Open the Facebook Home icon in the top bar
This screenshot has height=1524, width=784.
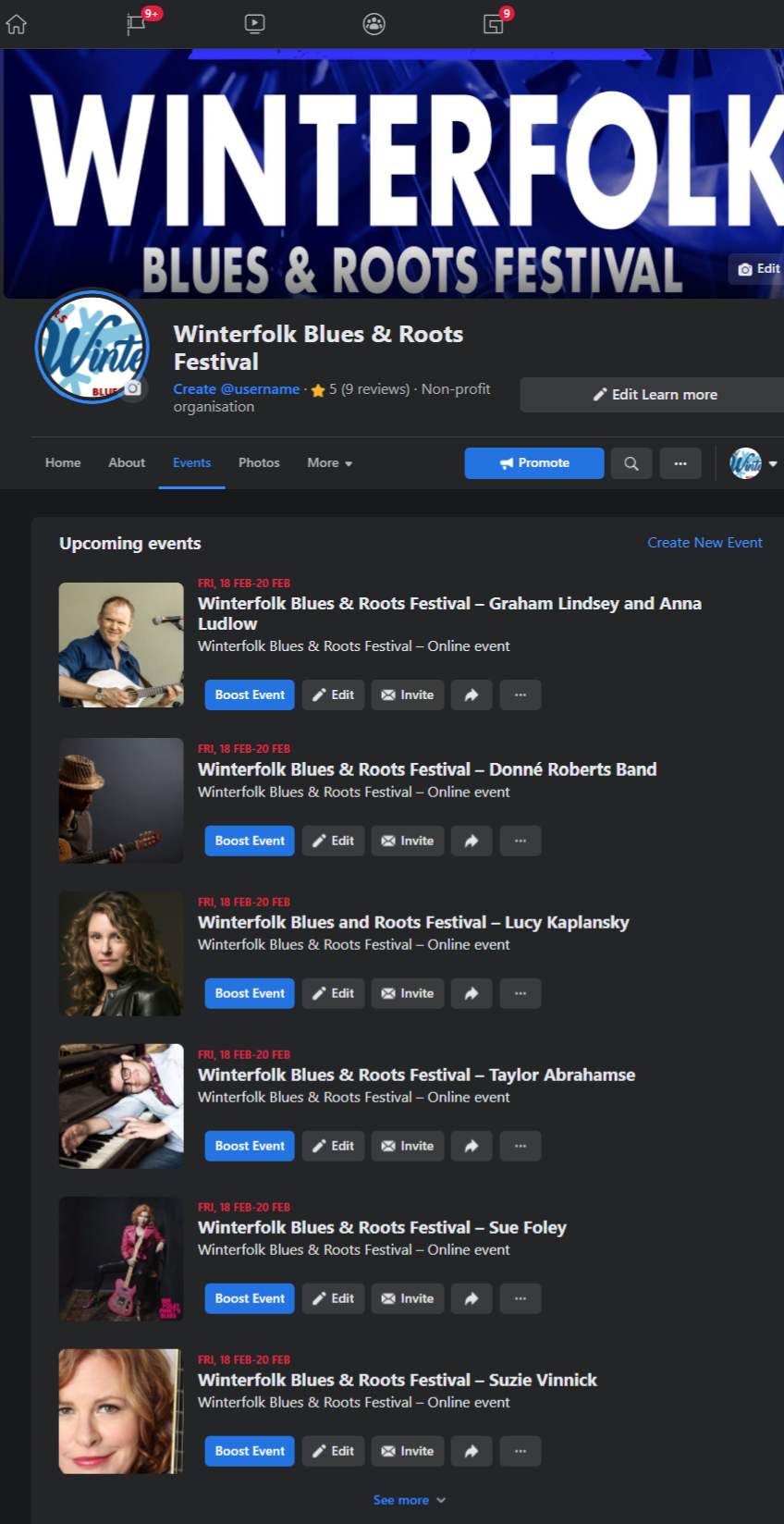17,24
